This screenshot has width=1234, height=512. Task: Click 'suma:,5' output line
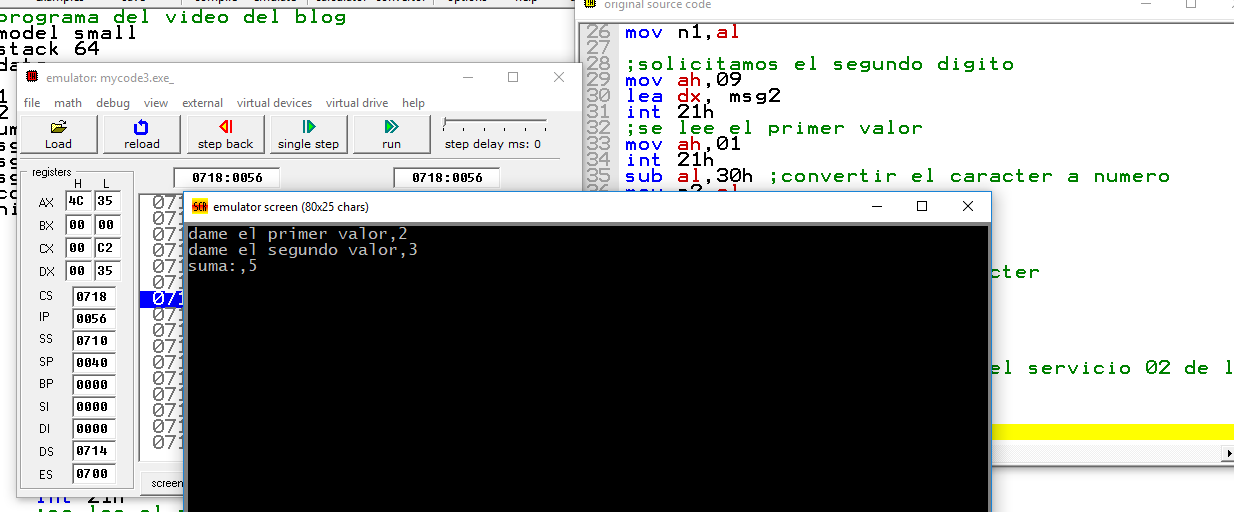223,266
